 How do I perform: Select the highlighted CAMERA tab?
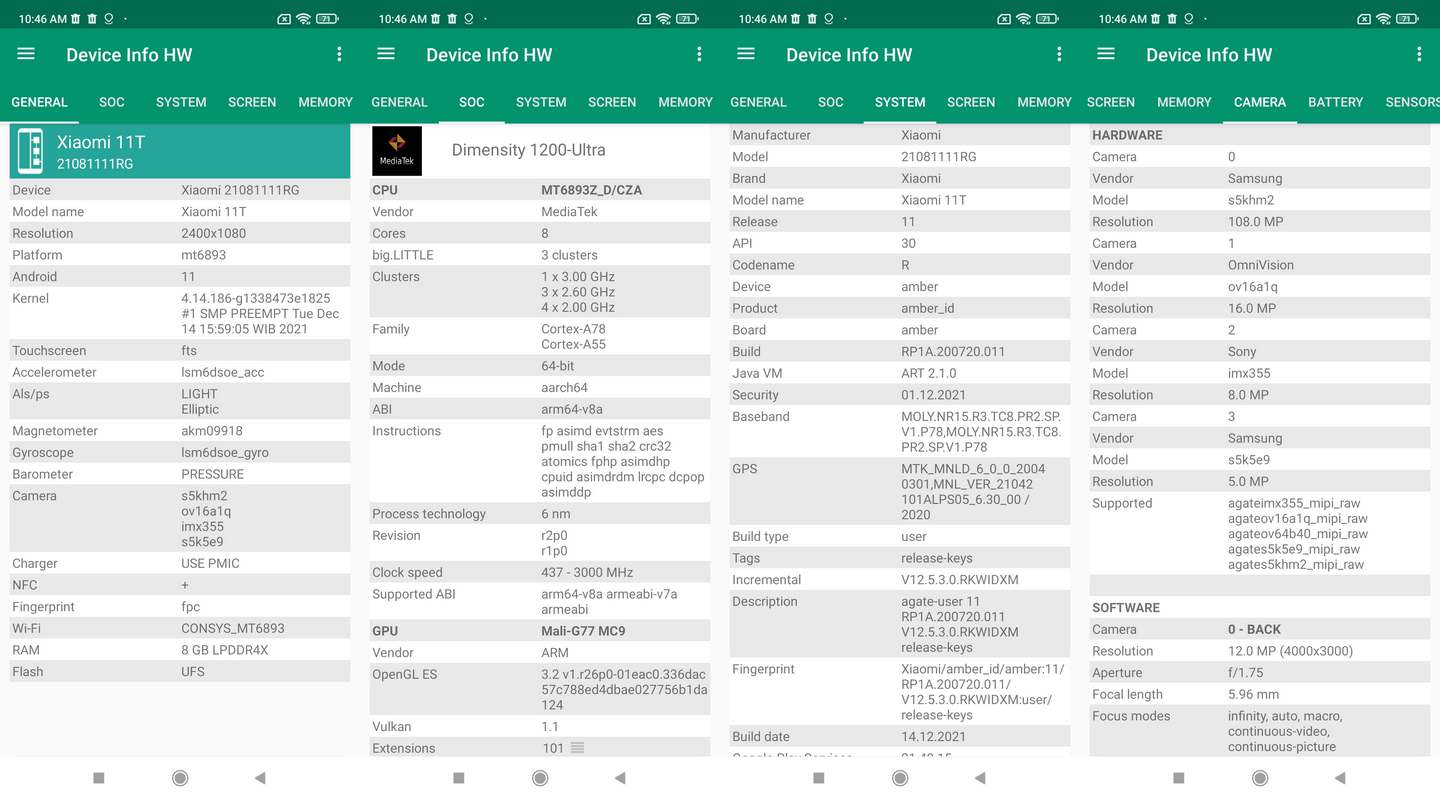1260,102
